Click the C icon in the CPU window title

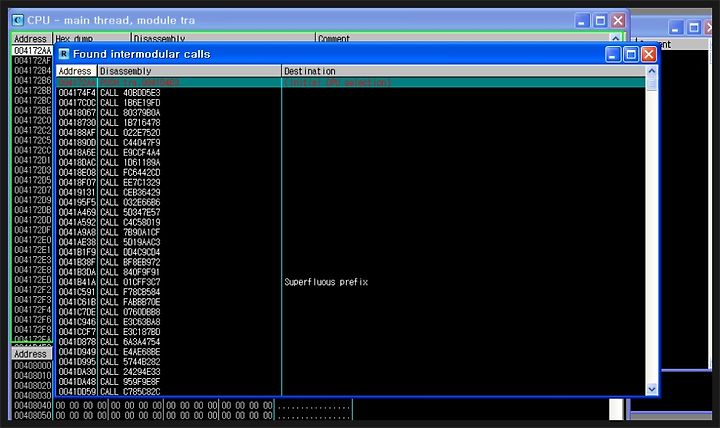(x=18, y=20)
